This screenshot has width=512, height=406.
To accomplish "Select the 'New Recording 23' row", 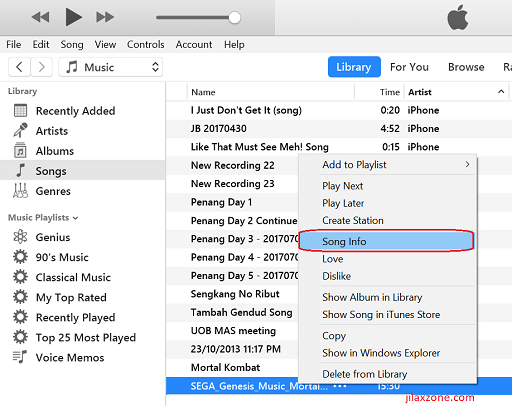I will pos(233,184).
